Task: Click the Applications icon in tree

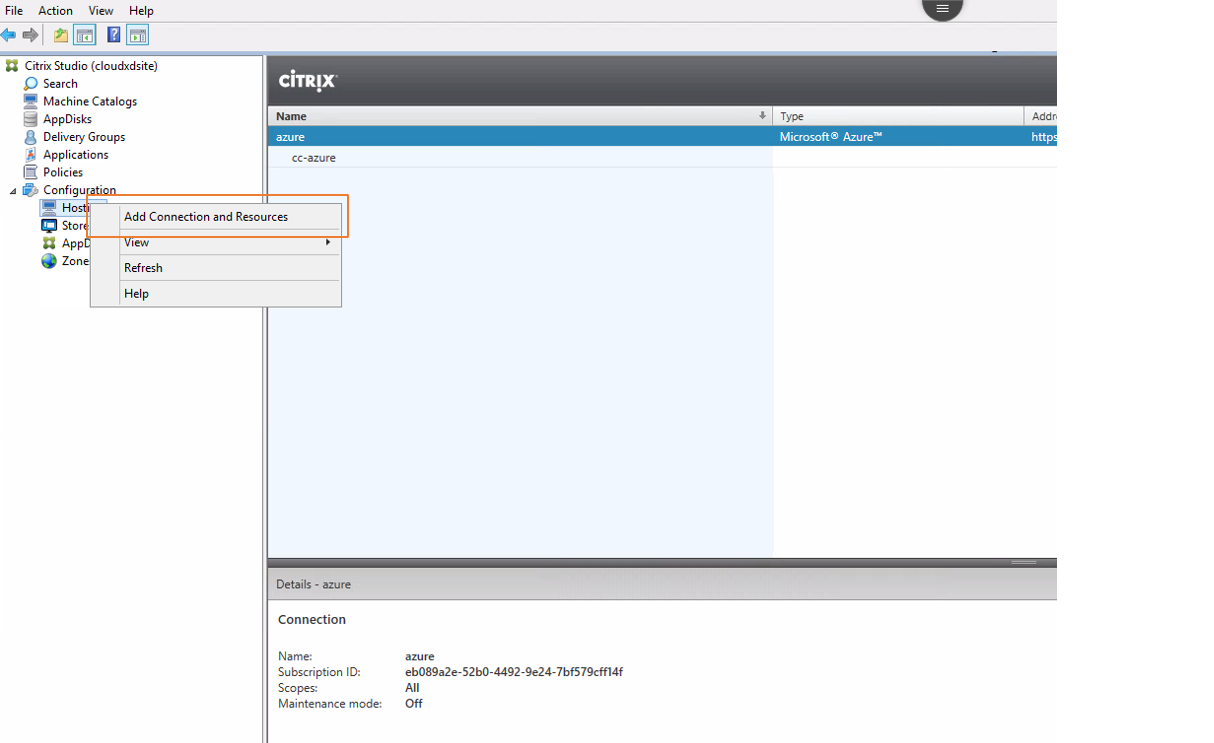Action: point(31,154)
